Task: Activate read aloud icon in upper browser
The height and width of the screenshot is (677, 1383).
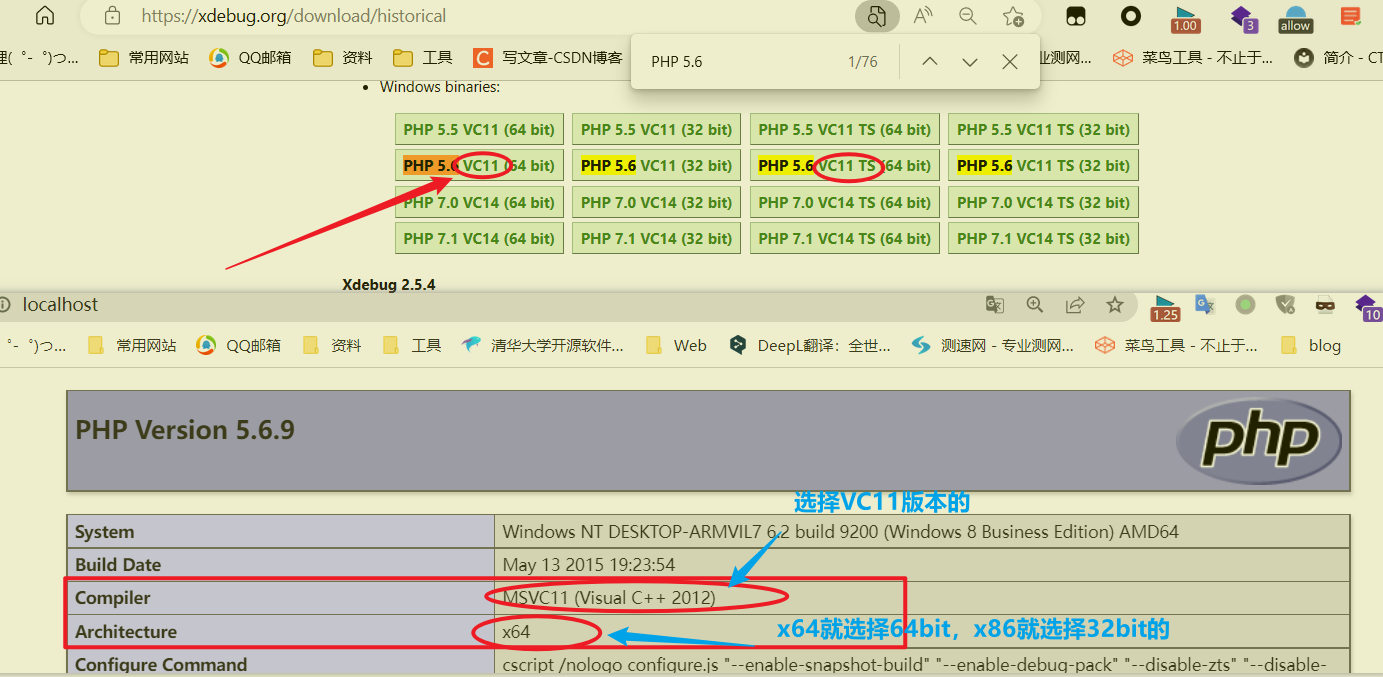Action: click(923, 15)
